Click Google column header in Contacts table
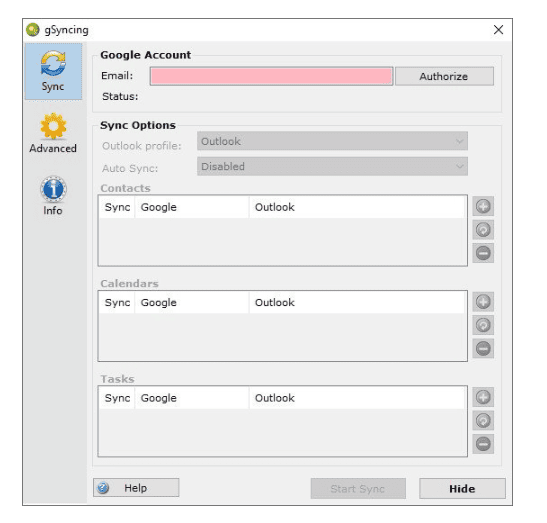Image resolution: width=547 pixels, height=523 pixels. click(x=192, y=207)
